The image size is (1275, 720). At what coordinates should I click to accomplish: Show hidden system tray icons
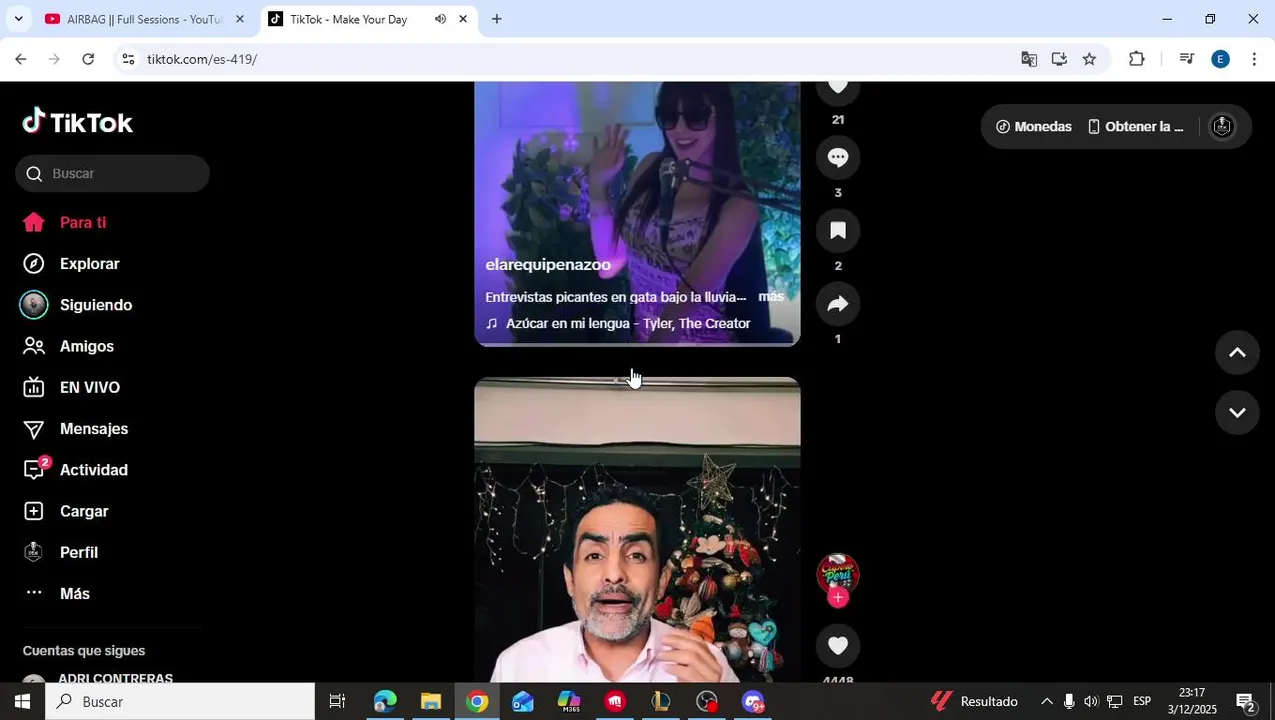[1046, 702]
